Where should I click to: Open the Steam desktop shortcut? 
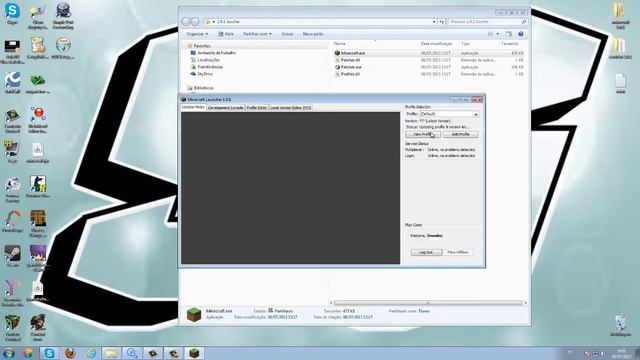[12, 256]
